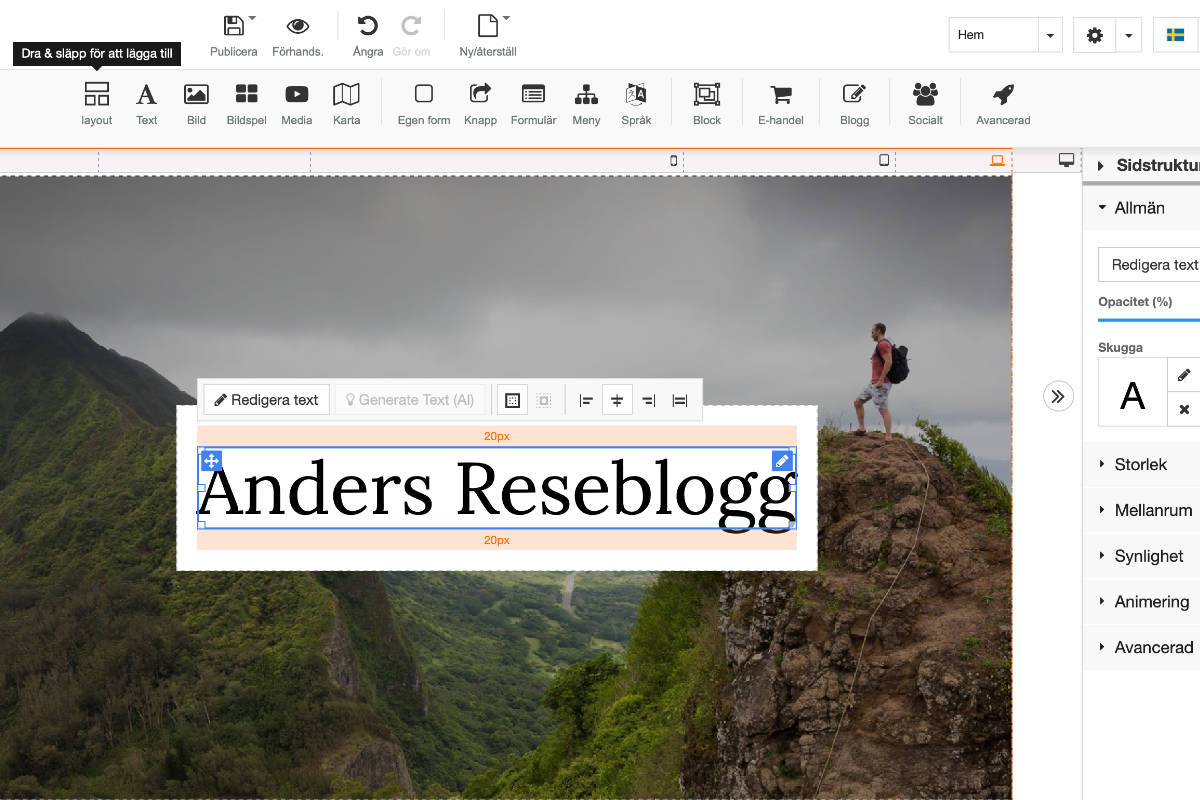
Task: Click the Publicera save icon
Action: click(x=233, y=26)
